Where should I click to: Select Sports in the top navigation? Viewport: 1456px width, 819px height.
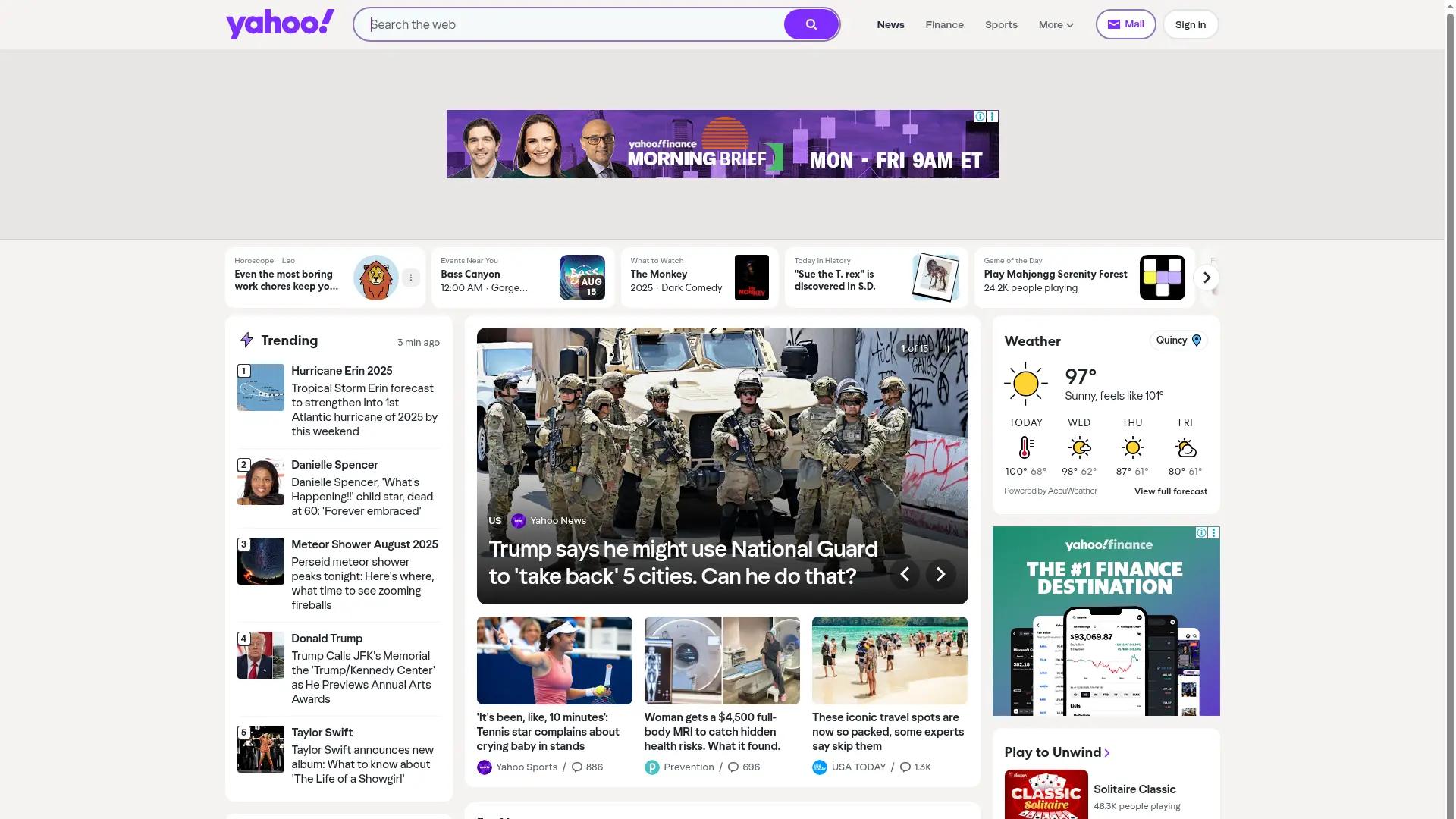pos(1001,24)
